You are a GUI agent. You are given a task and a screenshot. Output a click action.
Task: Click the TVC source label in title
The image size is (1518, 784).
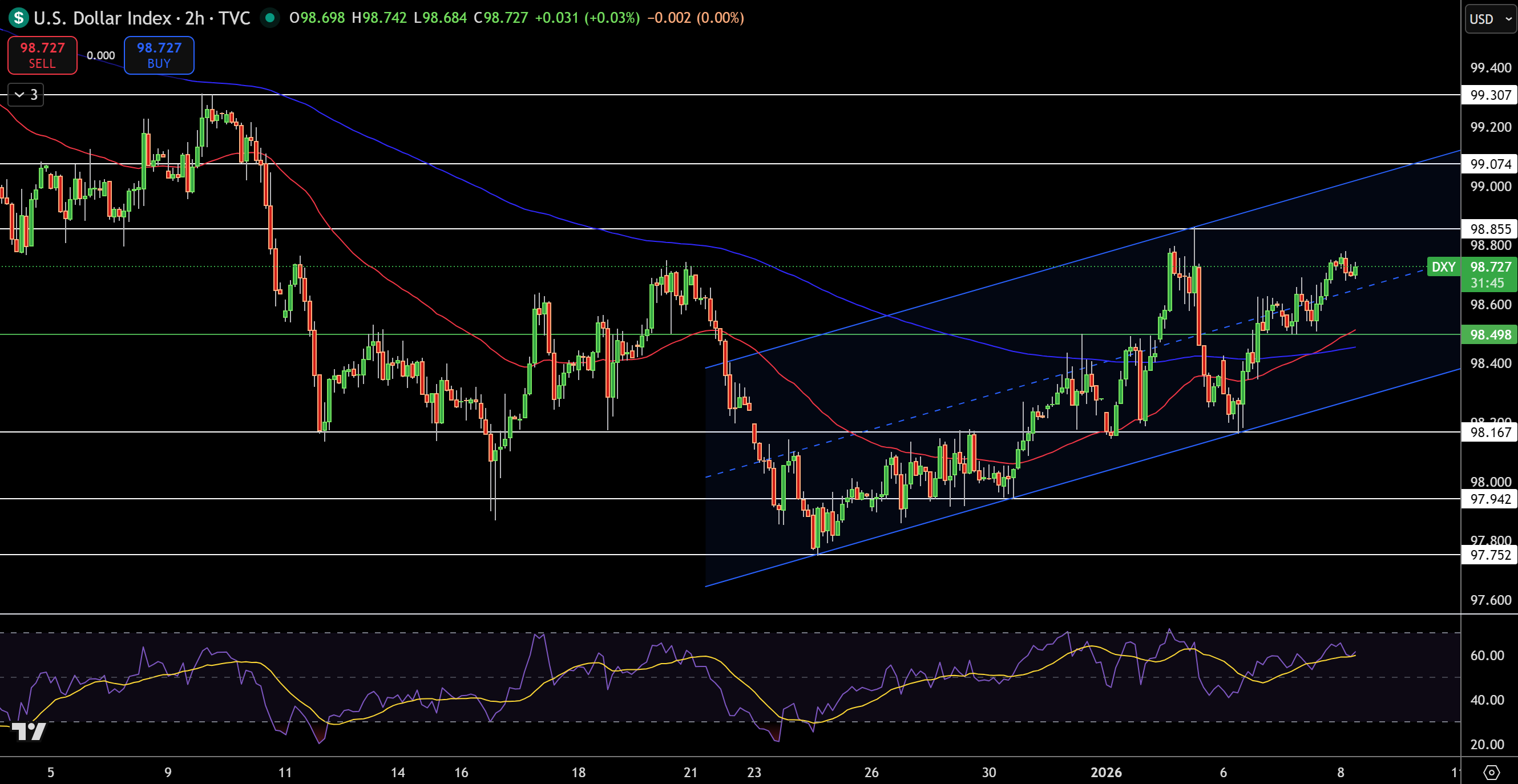234,18
